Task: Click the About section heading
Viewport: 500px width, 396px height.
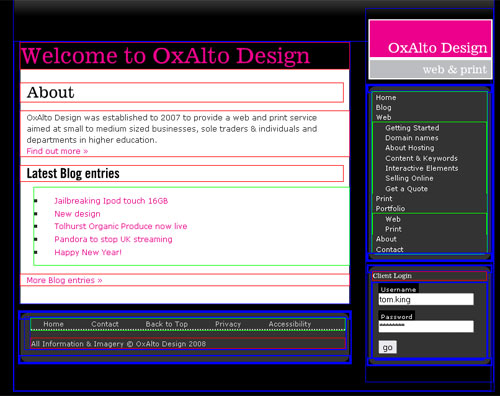Action: [x=50, y=92]
